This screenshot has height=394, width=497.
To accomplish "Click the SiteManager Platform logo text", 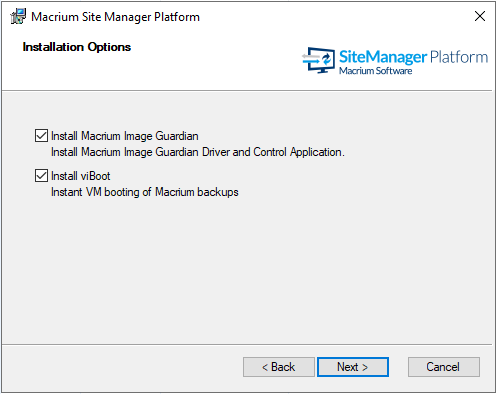I will click(413, 57).
